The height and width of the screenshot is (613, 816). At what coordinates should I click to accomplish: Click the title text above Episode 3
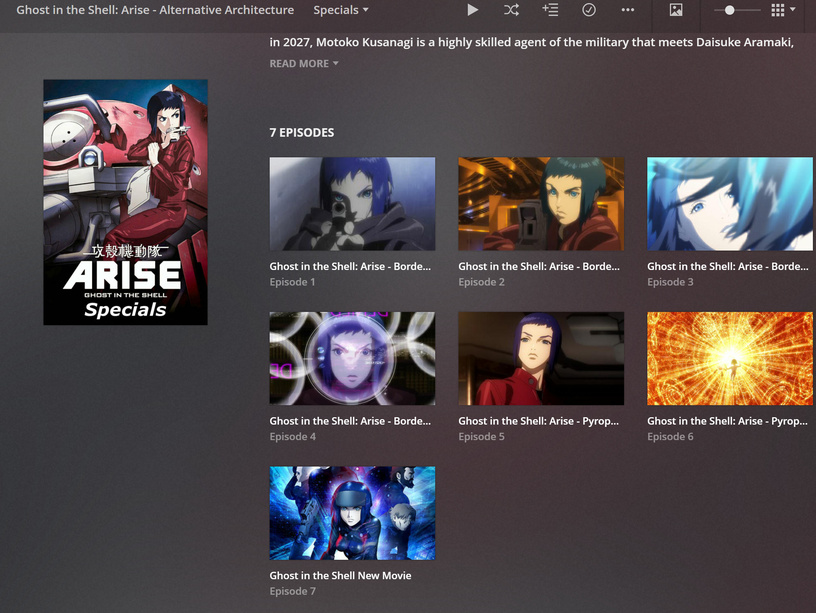point(728,266)
